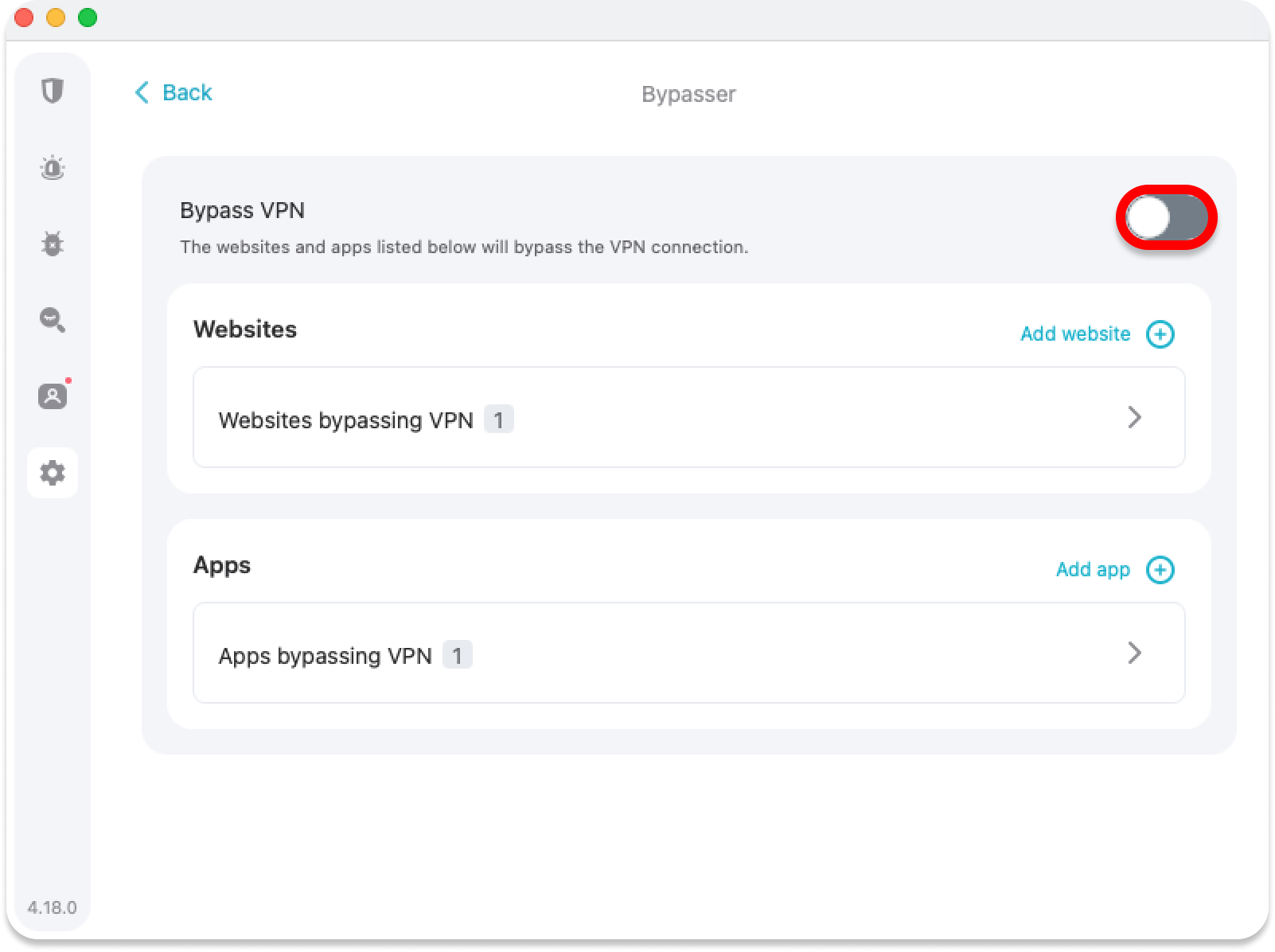Click the Add website link text
The width and height of the screenshot is (1275, 952).
pos(1075,334)
